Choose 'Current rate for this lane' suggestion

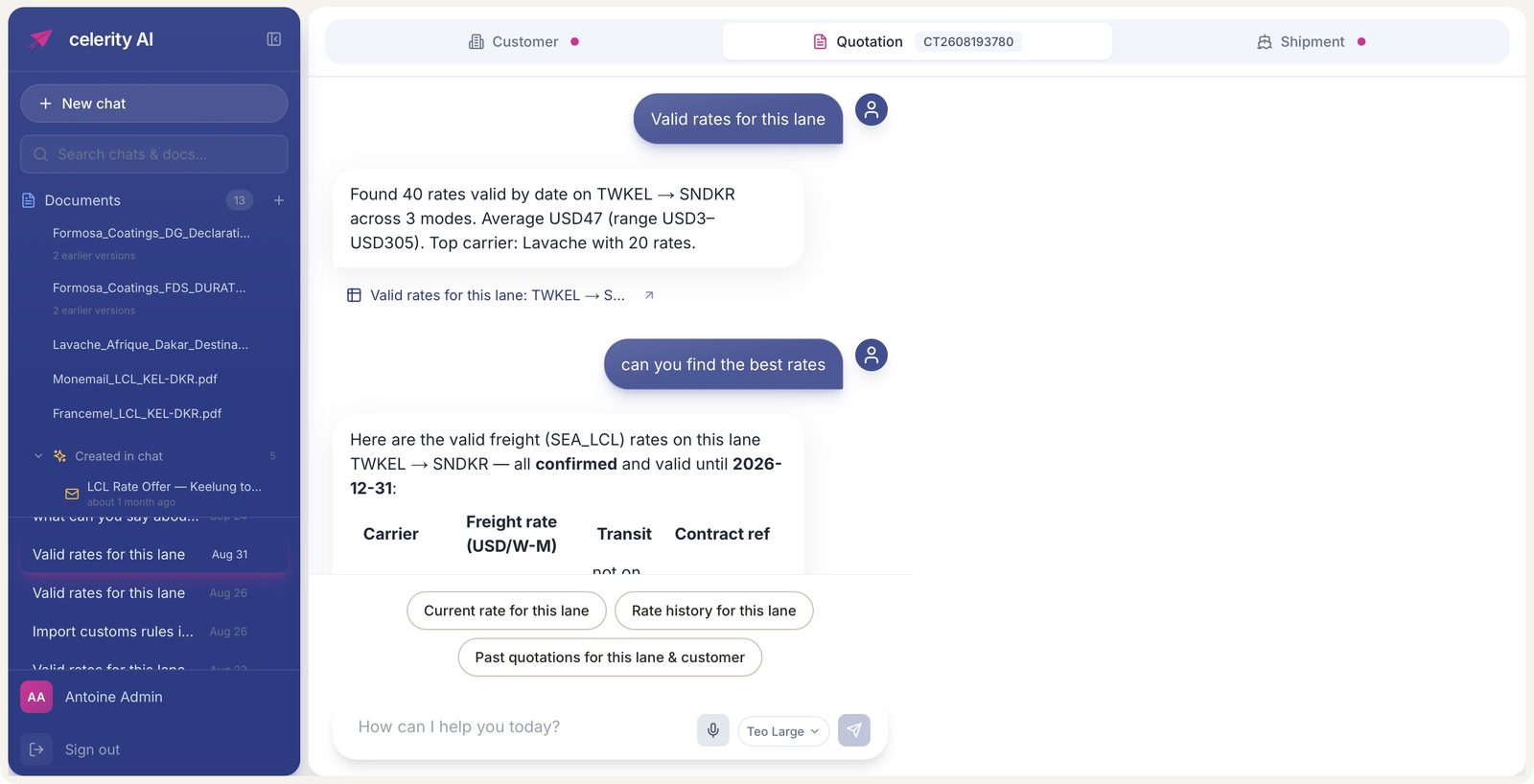[x=506, y=611]
